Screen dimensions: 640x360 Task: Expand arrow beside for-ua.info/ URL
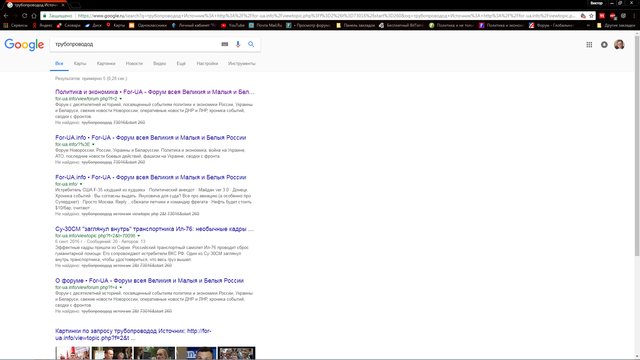(x=81, y=184)
